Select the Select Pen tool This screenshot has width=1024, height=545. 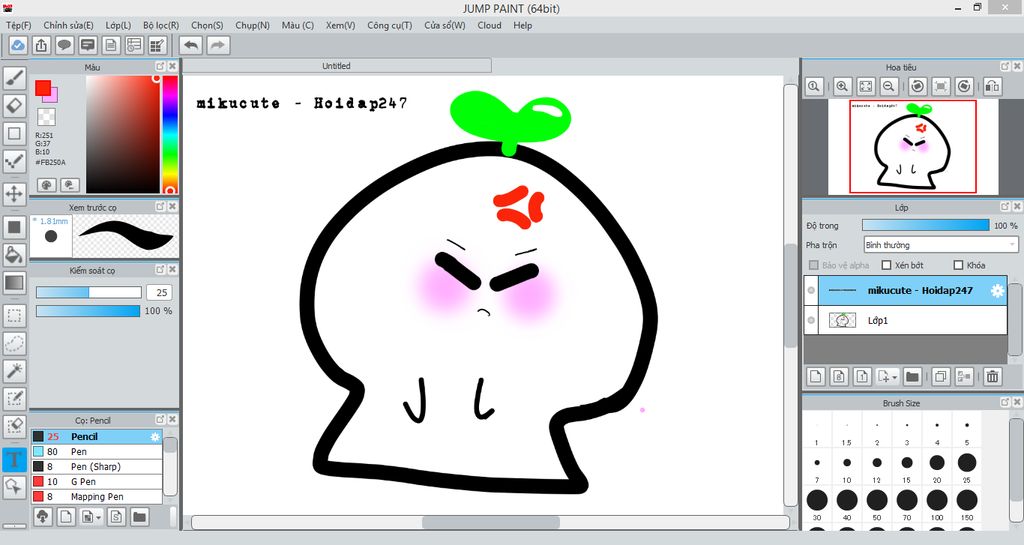(14, 399)
